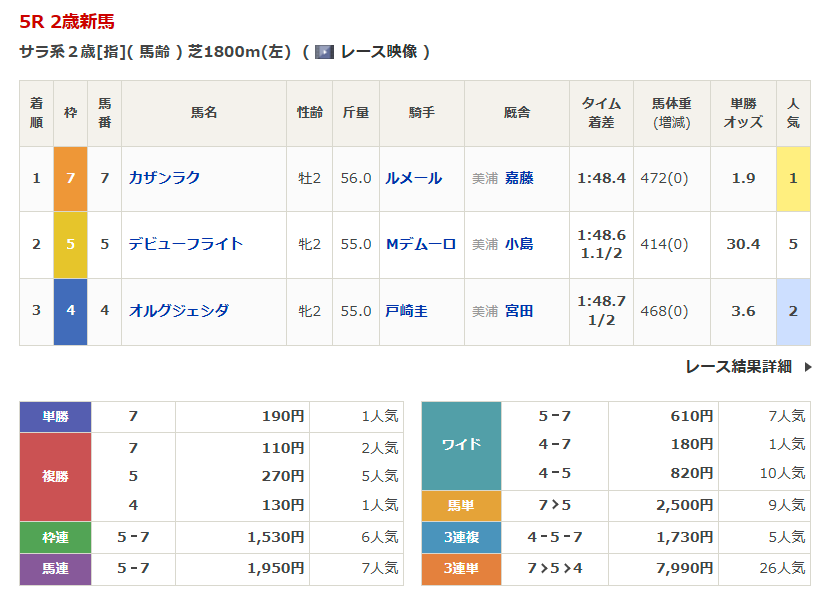The width and height of the screenshot is (823, 596).
Task: Open jockey Mデムーロ profile
Action: click(420, 244)
